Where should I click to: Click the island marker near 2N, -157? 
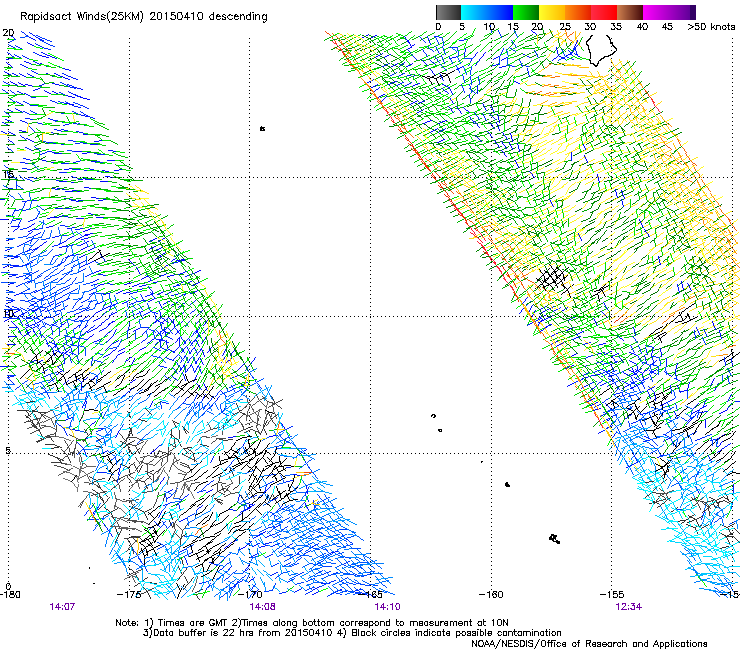[555, 539]
